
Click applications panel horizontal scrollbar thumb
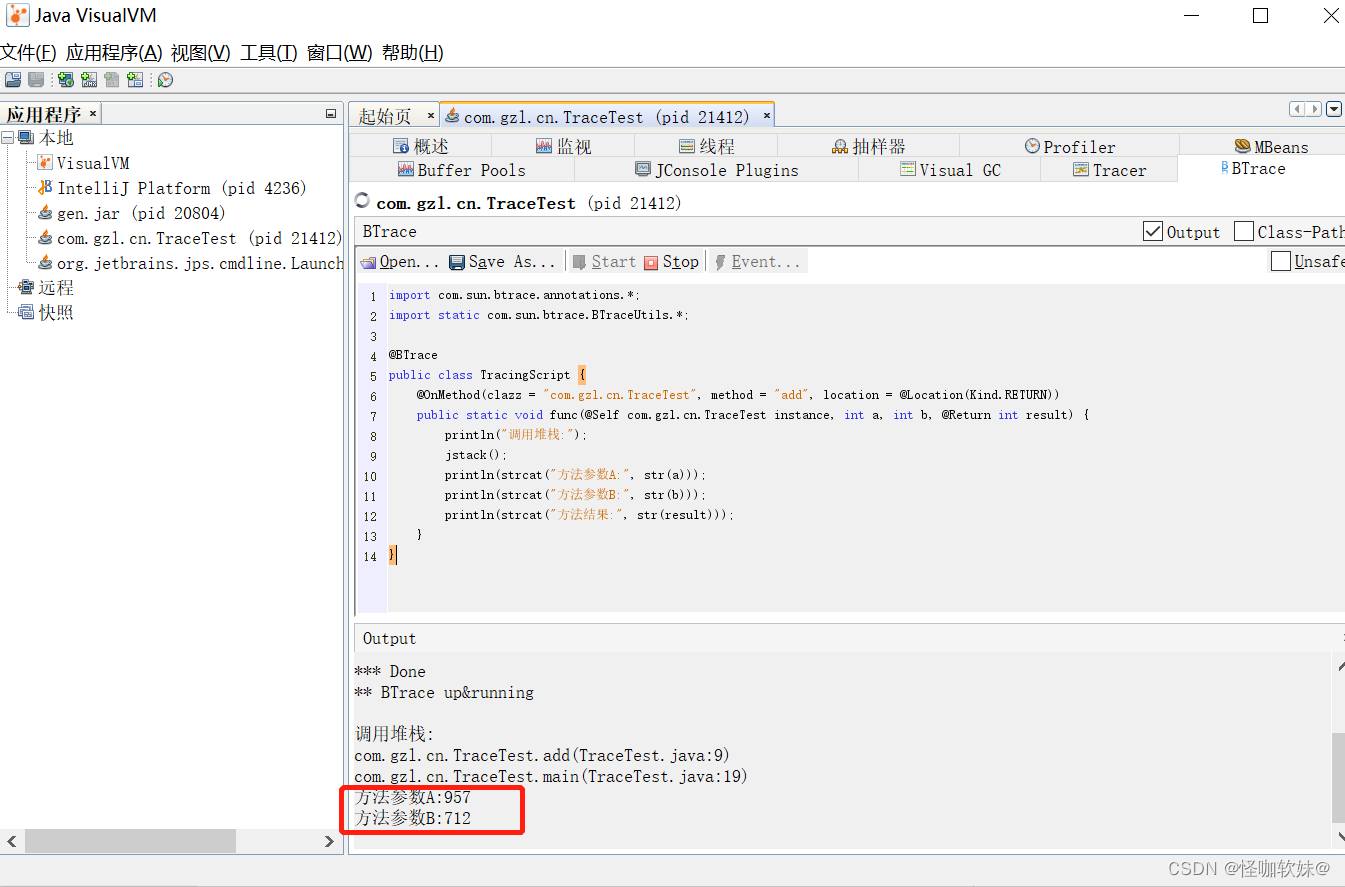(x=129, y=841)
